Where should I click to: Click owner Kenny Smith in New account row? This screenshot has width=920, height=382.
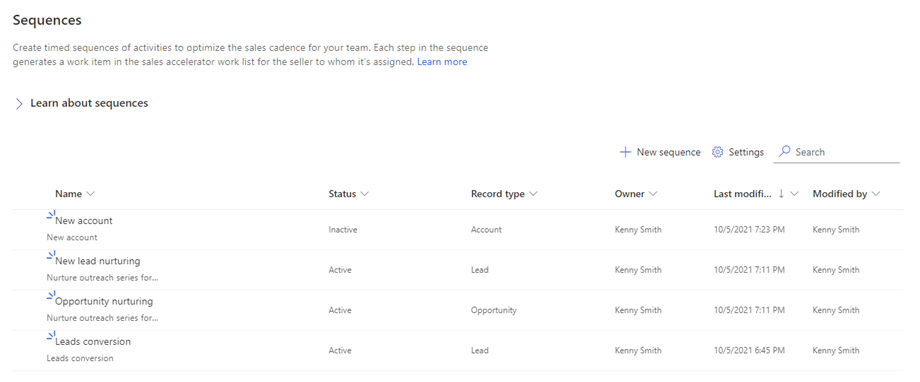coord(638,230)
